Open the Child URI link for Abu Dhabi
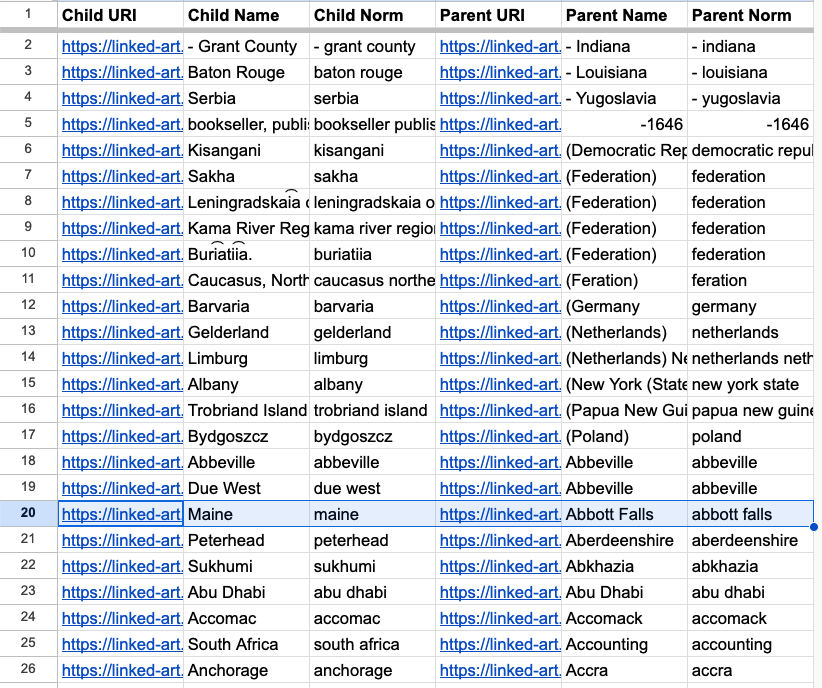 tap(120, 592)
